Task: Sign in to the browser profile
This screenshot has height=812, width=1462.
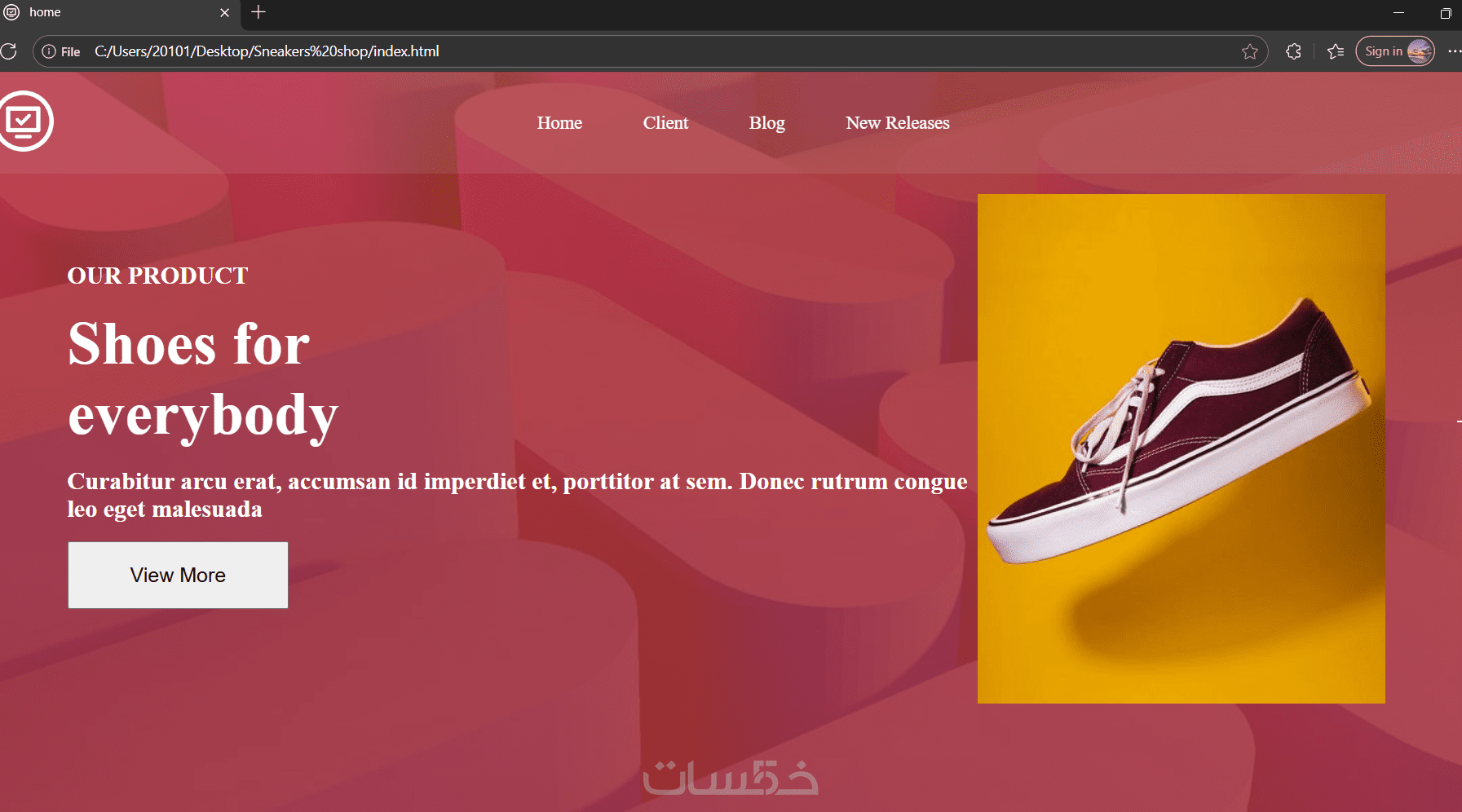Action: pyautogui.click(x=1395, y=51)
